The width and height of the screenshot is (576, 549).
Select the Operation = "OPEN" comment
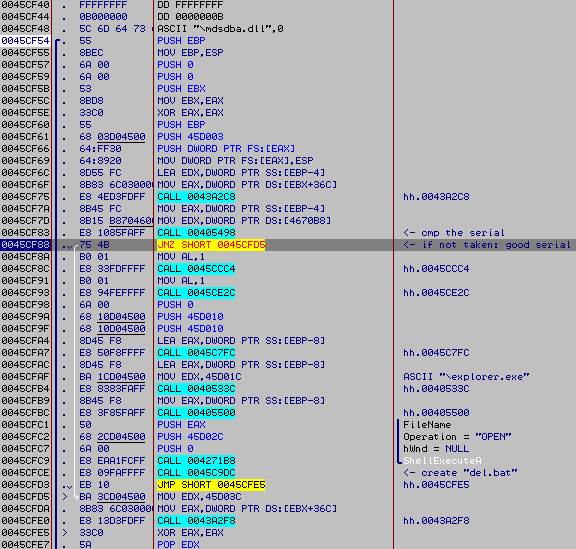pos(457,437)
